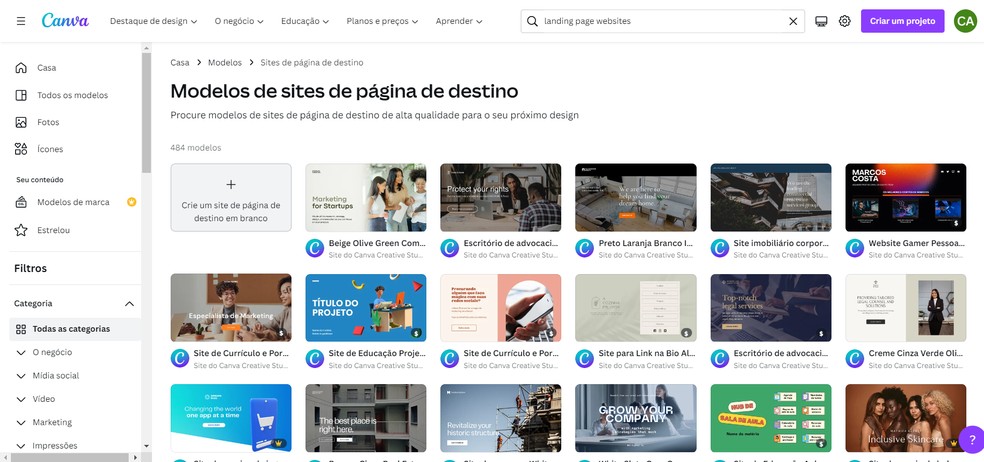Open the settings gear icon
This screenshot has width=984, height=462.
845,21
